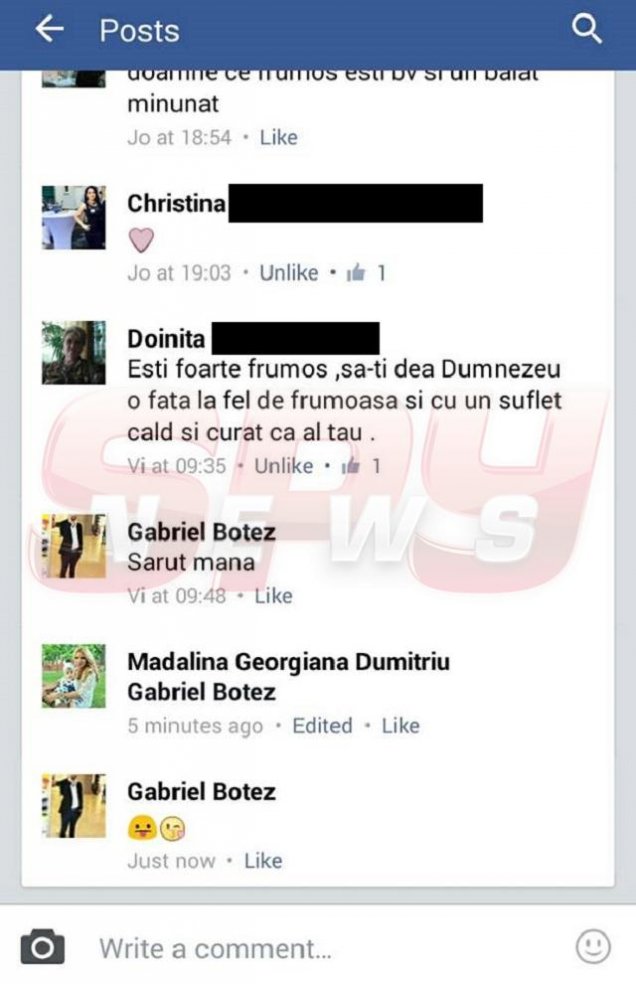Unlike Christina's comment from 19:03
This screenshot has height=984, width=636.
pos(289,273)
